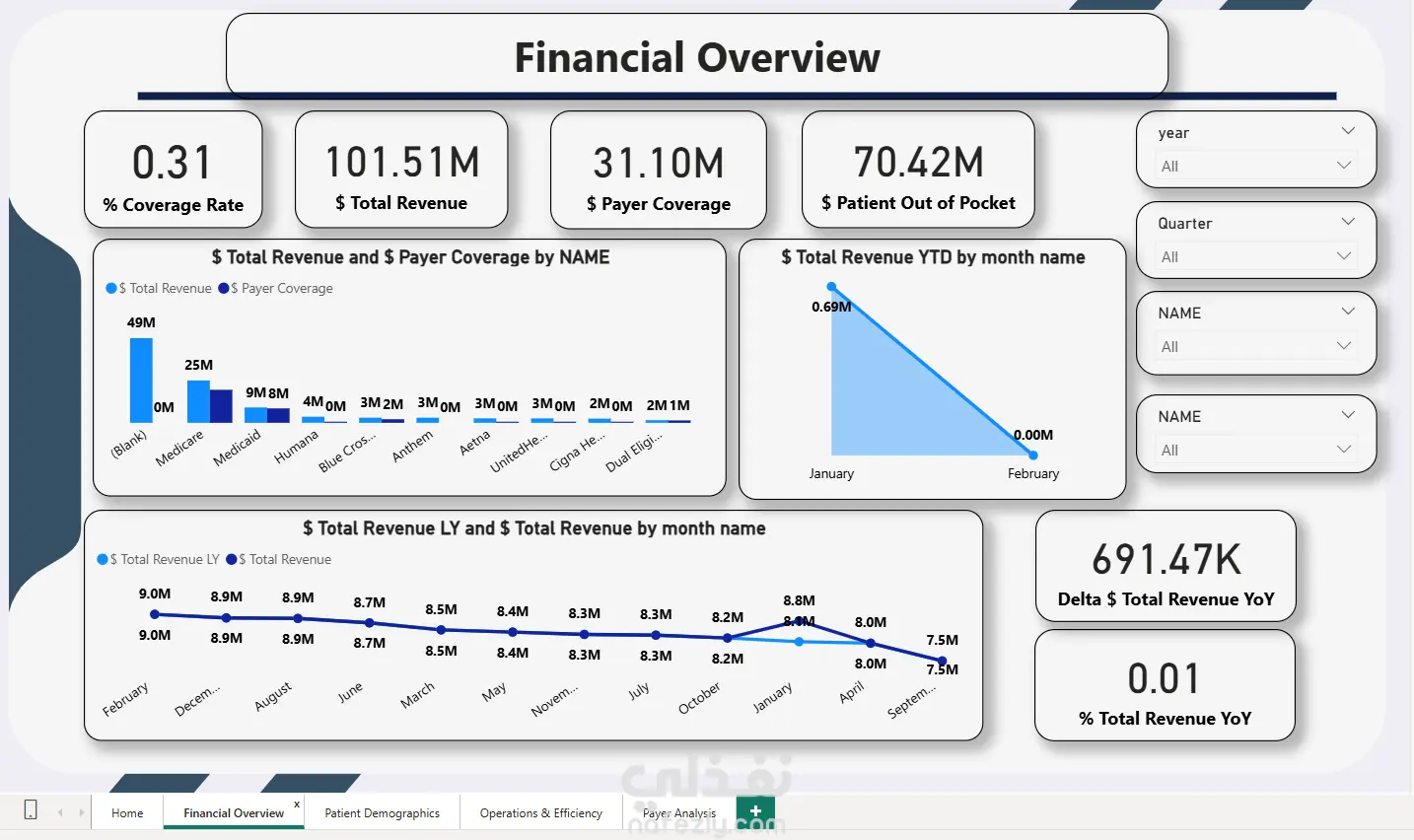Click the Delta $ Total Revenue YoY card
The image size is (1414, 840).
[x=1166, y=566]
